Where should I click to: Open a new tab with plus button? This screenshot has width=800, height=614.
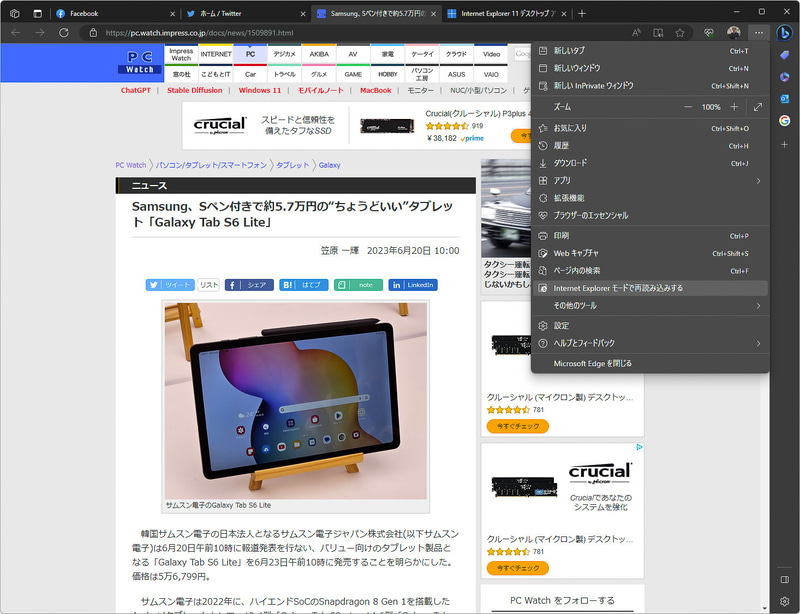582,13
